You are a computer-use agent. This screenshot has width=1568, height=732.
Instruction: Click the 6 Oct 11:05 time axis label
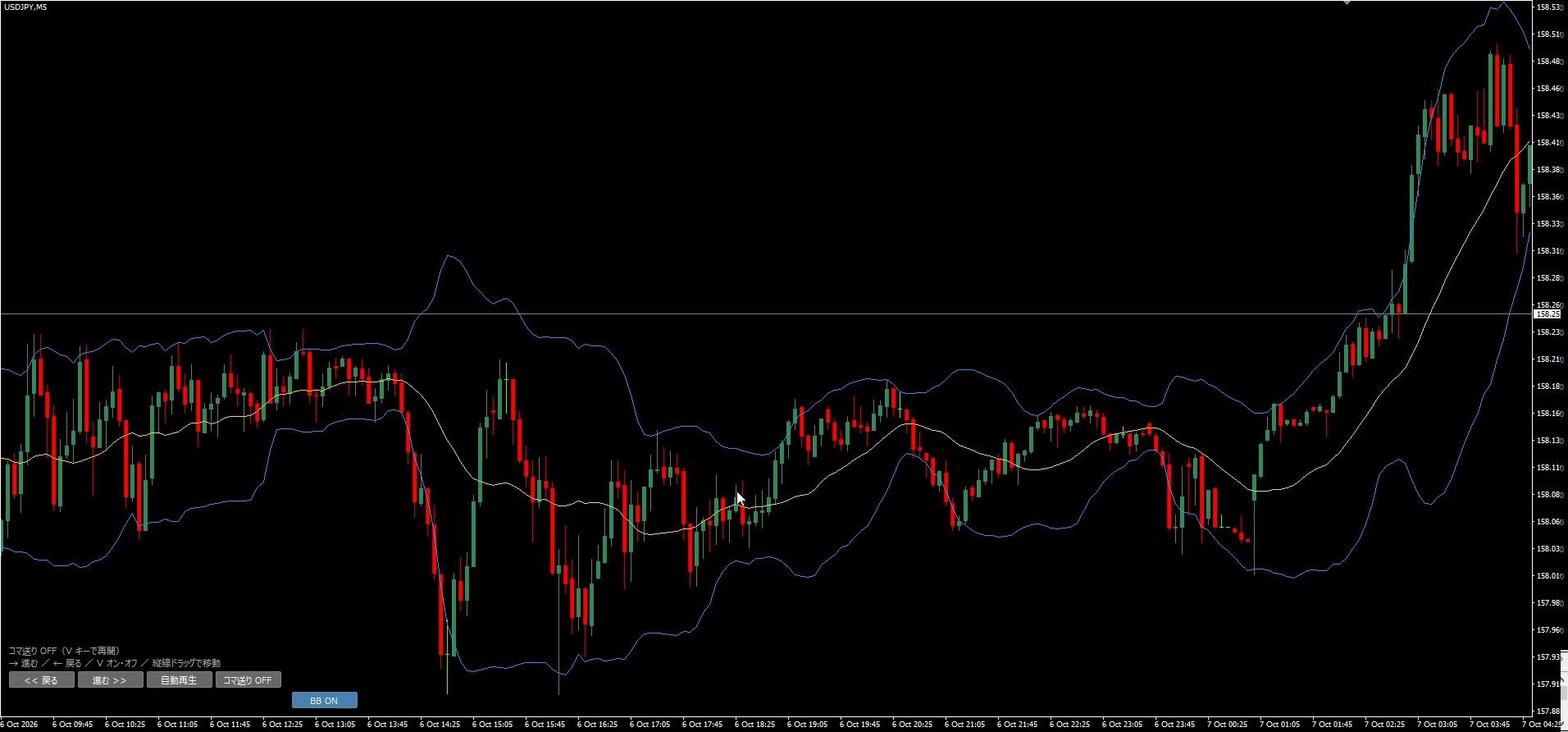178,724
